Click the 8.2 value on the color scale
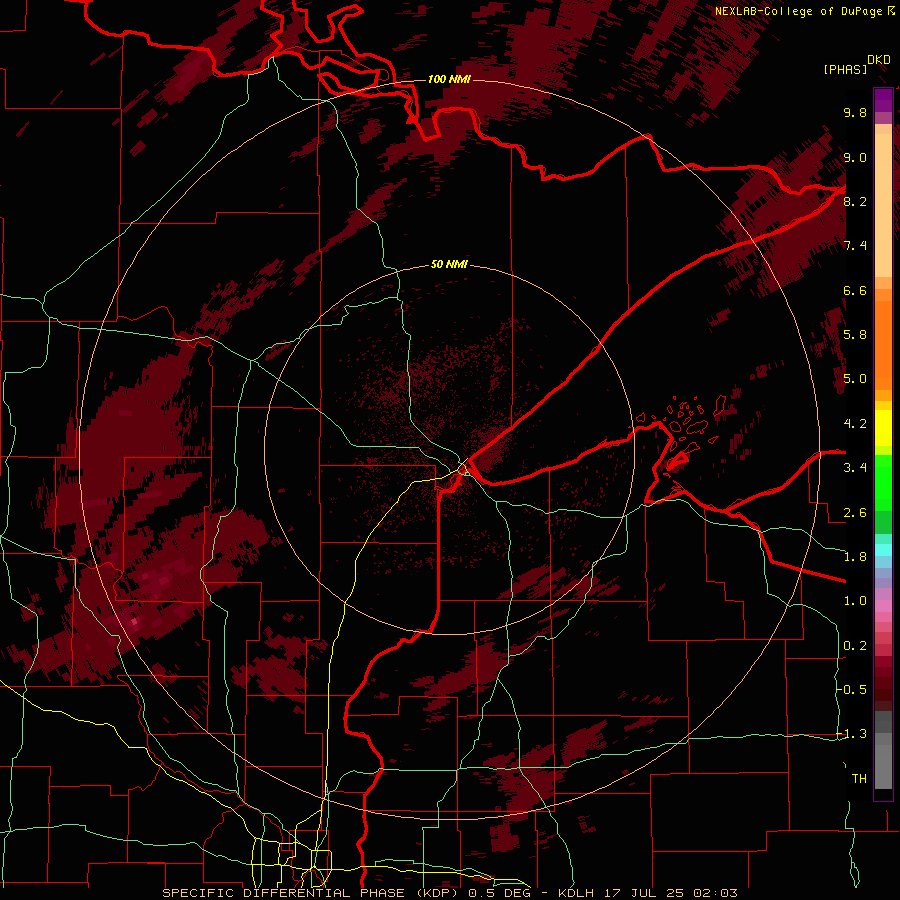 (x=855, y=201)
